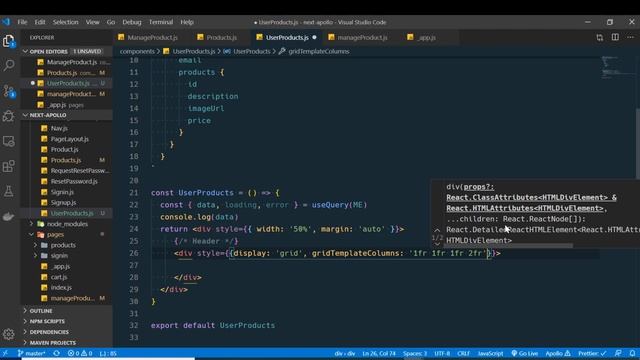640x360 pixels.
Task: Open Source Control view in activity bar
Action: [9, 91]
